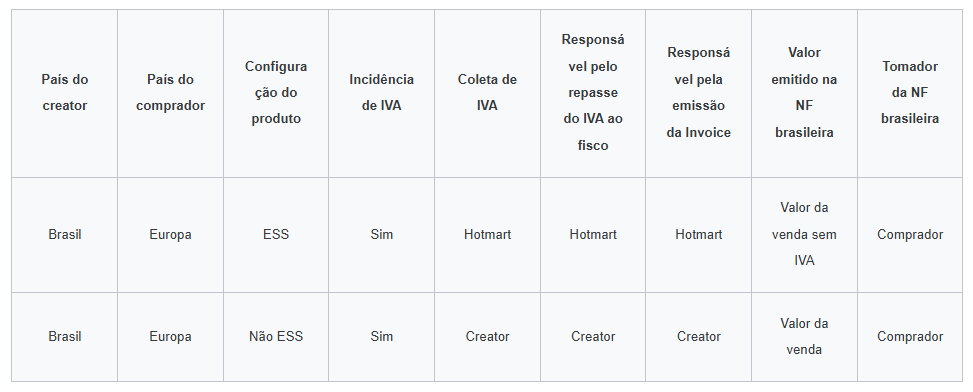Viewport: 973px width, 392px height.
Task: Click the 'País do creator' column header
Action: tap(65, 93)
